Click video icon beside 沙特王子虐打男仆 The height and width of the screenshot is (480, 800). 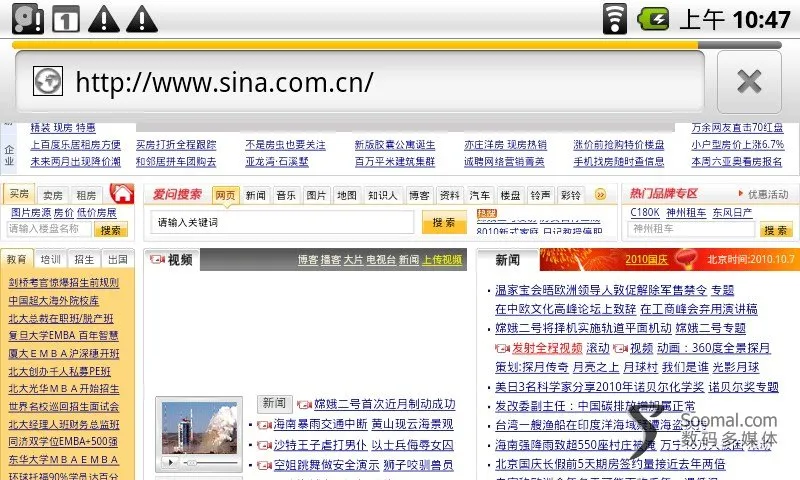264,445
